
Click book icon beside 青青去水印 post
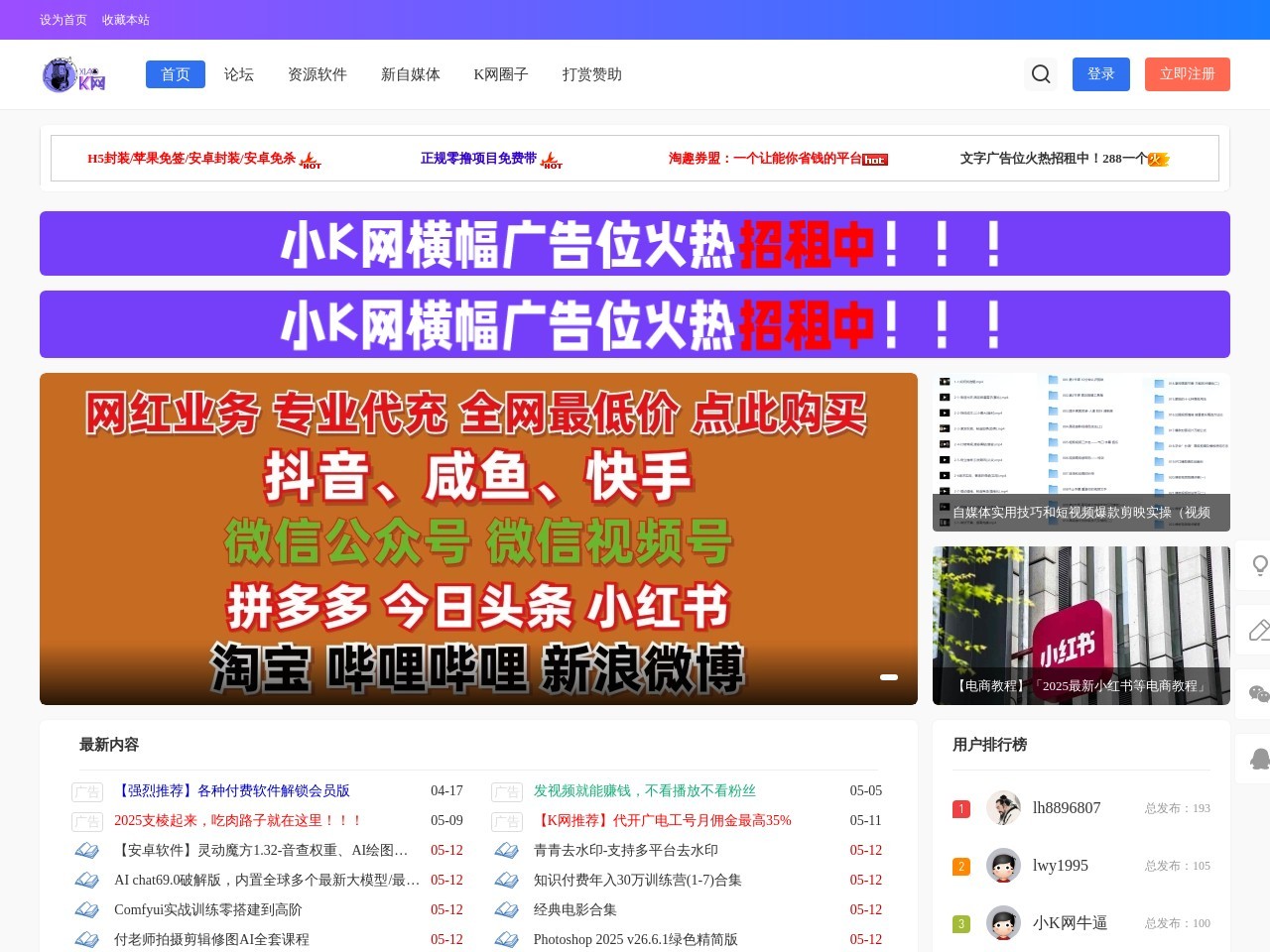(x=507, y=850)
